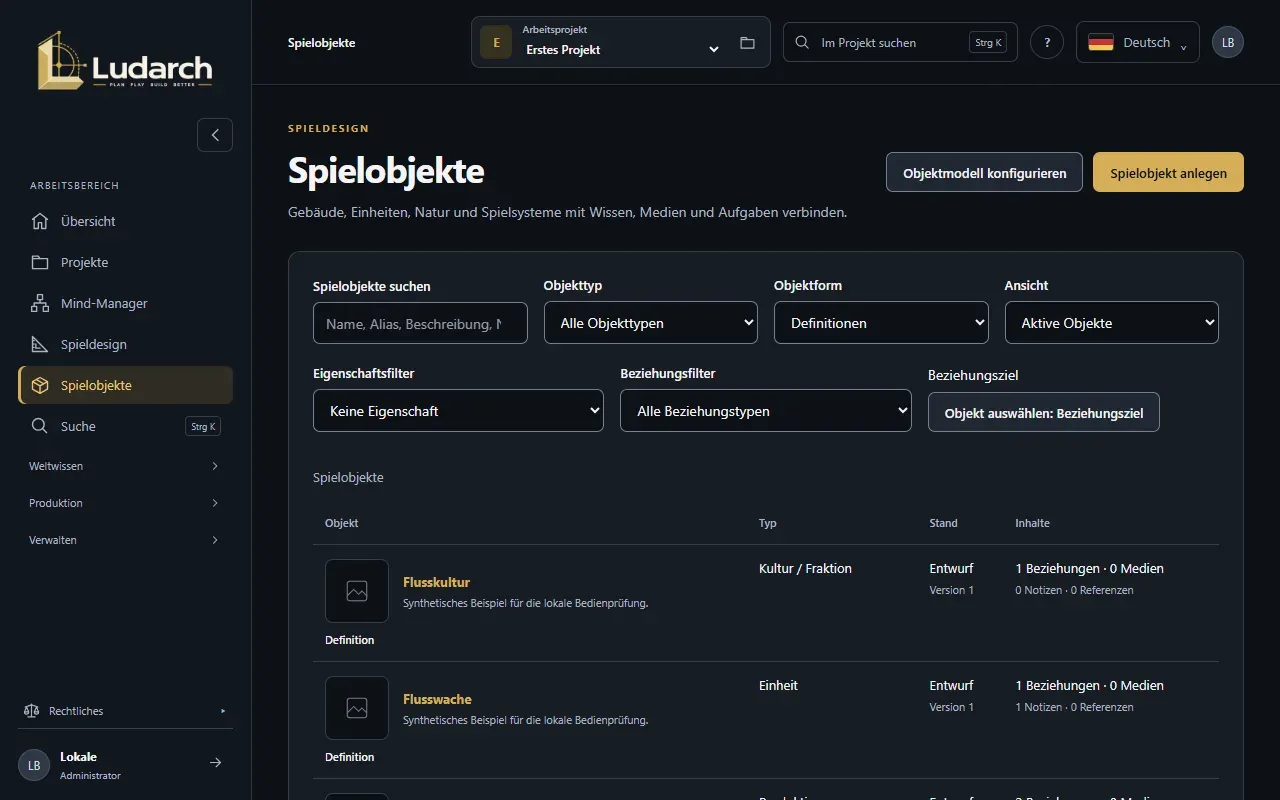Viewport: 1280px width, 800px height.
Task: Open the Deutsch language selector
Action: tap(1138, 42)
